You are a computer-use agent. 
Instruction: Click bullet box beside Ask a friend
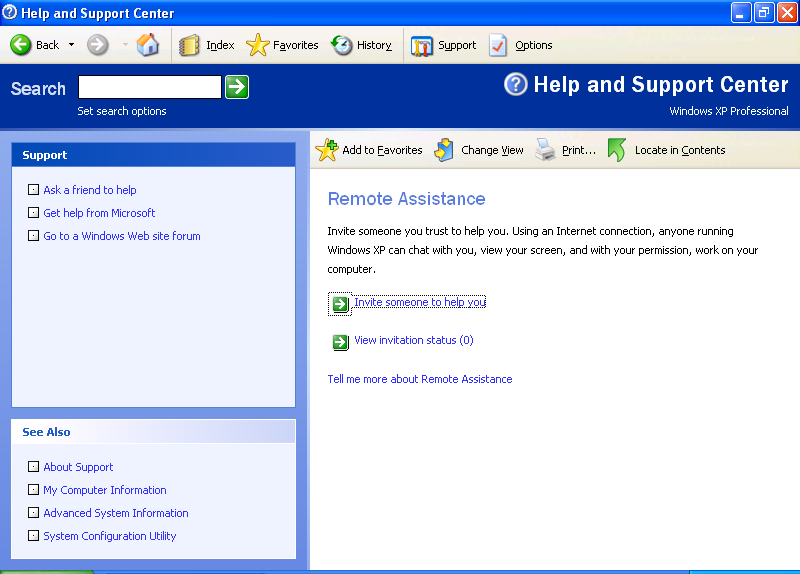click(33, 190)
